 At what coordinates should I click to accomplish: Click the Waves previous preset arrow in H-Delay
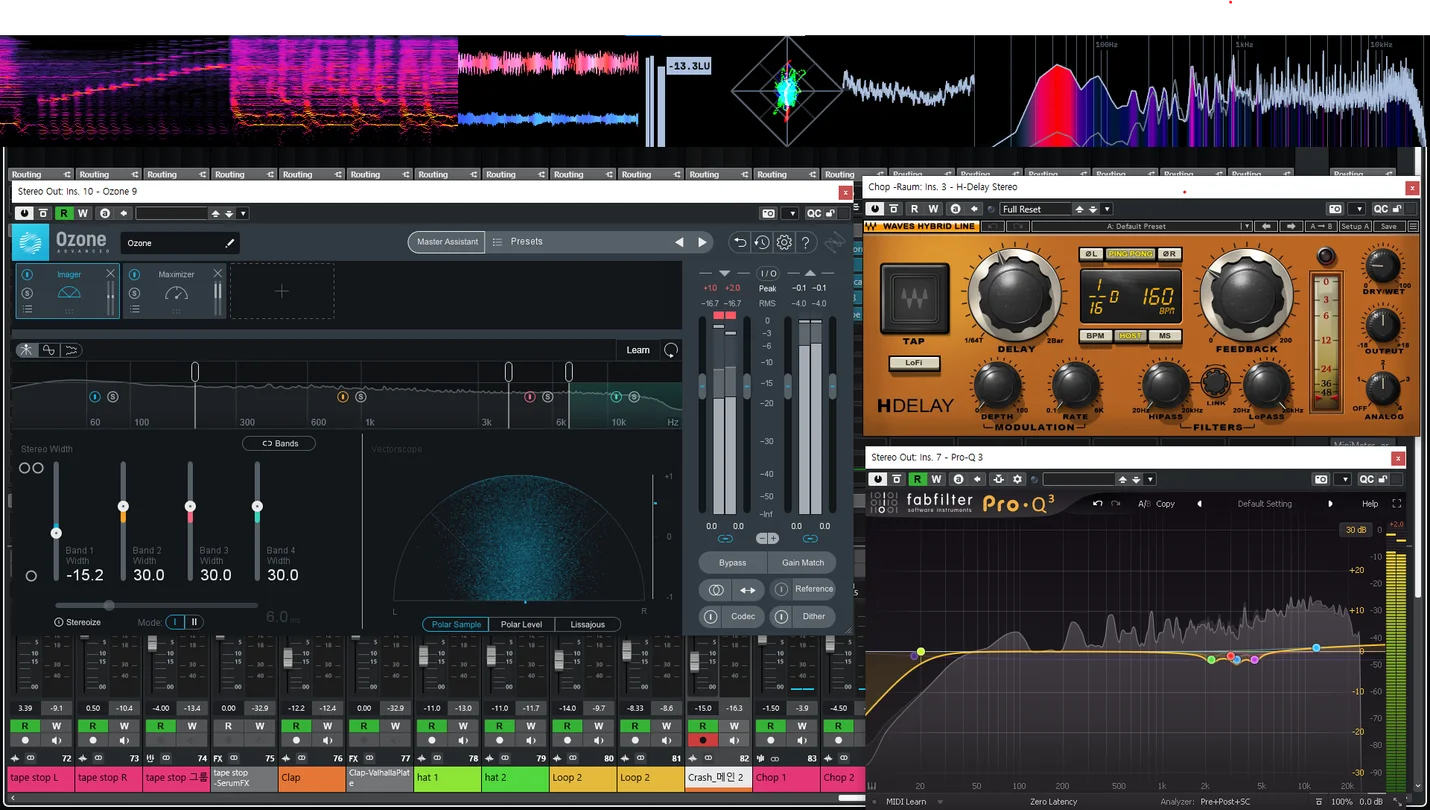(x=1267, y=226)
